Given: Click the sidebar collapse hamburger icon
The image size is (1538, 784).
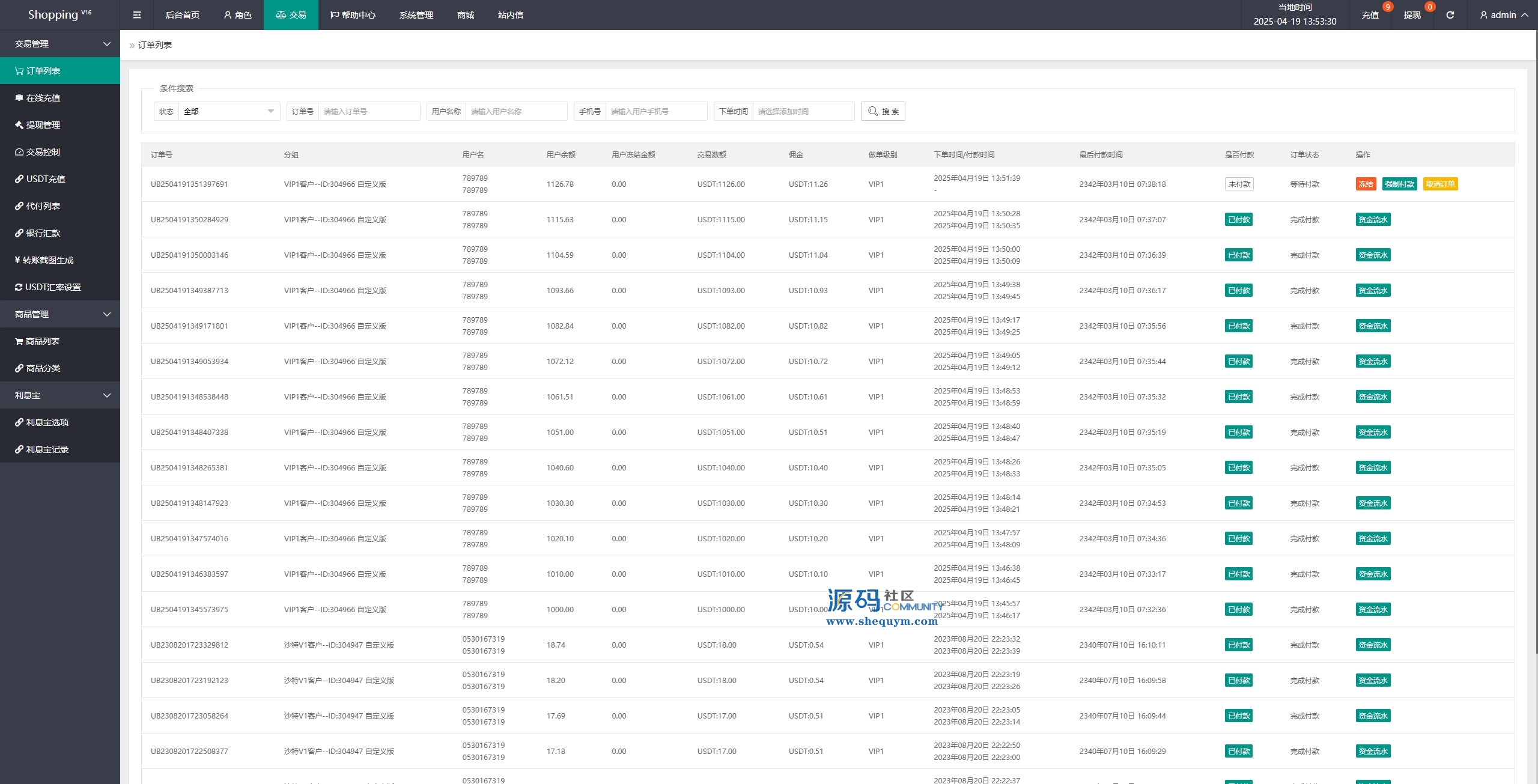Looking at the screenshot, I should 137,15.
